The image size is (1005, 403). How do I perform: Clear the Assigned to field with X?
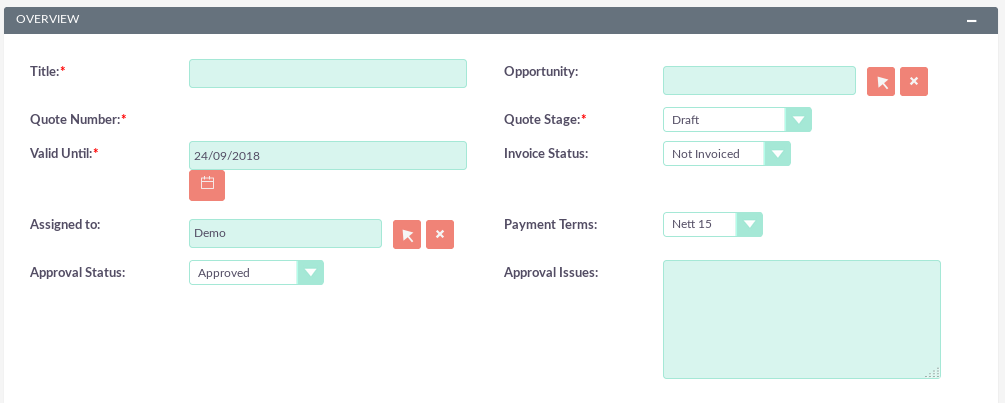440,234
